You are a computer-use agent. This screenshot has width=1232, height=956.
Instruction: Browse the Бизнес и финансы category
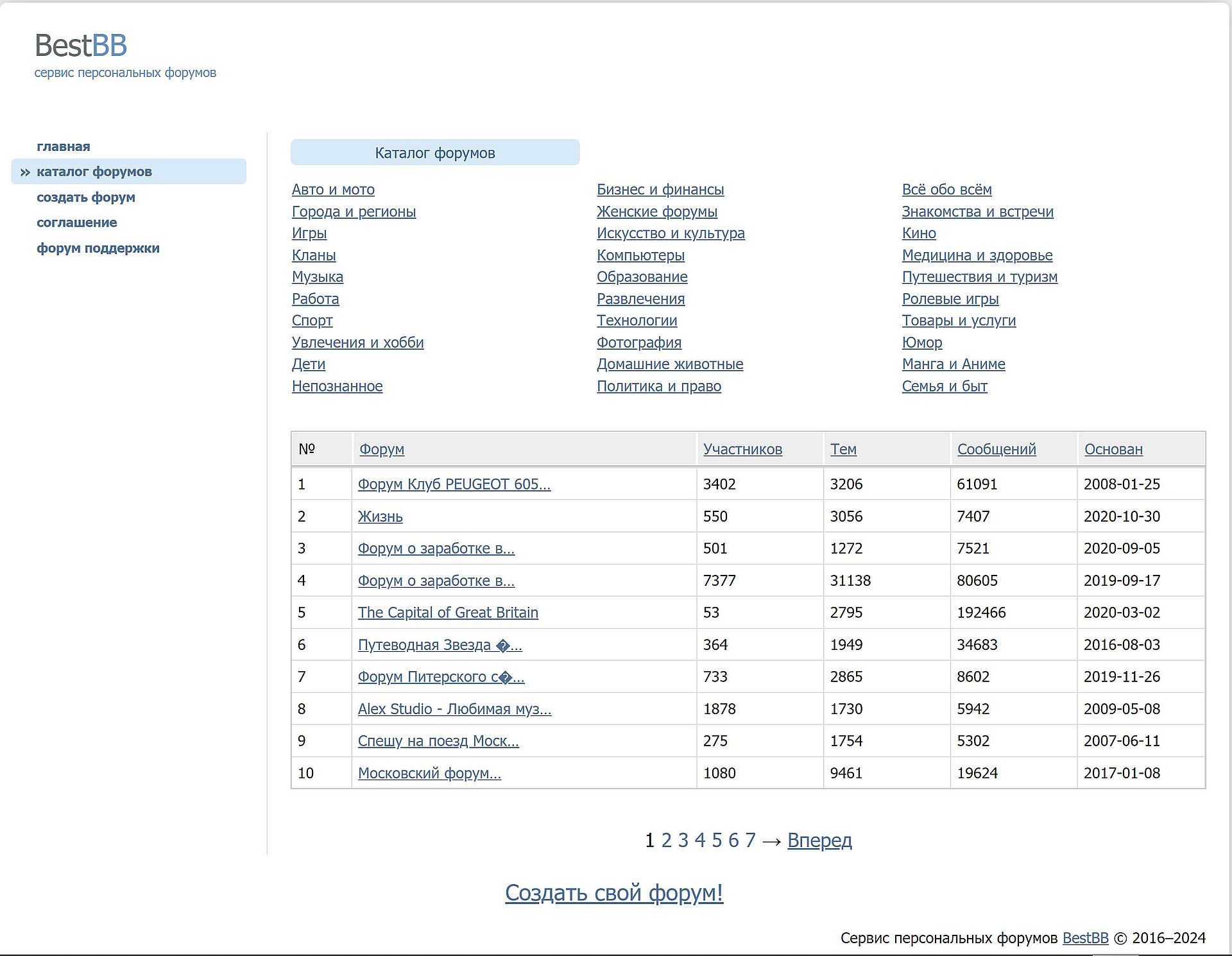coord(660,189)
